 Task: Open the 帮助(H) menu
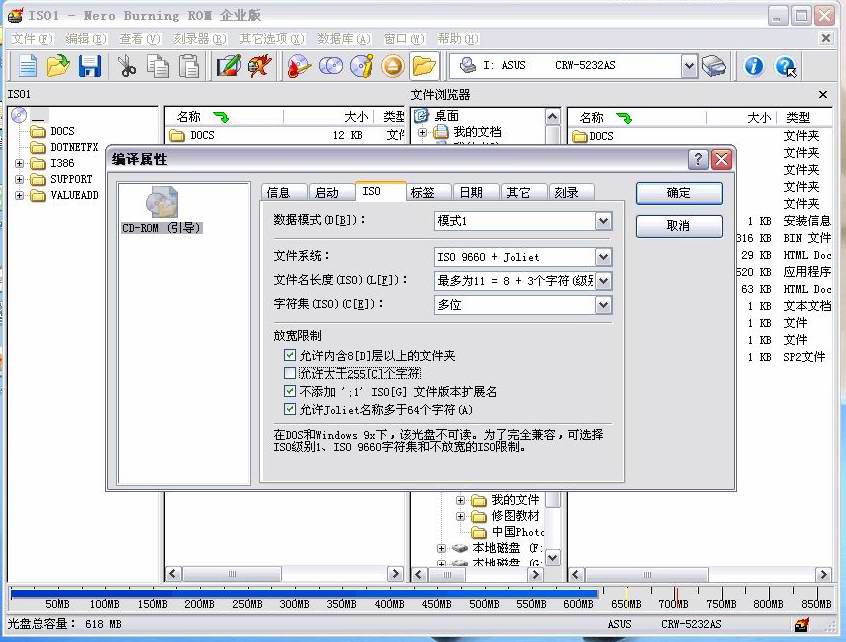458,39
